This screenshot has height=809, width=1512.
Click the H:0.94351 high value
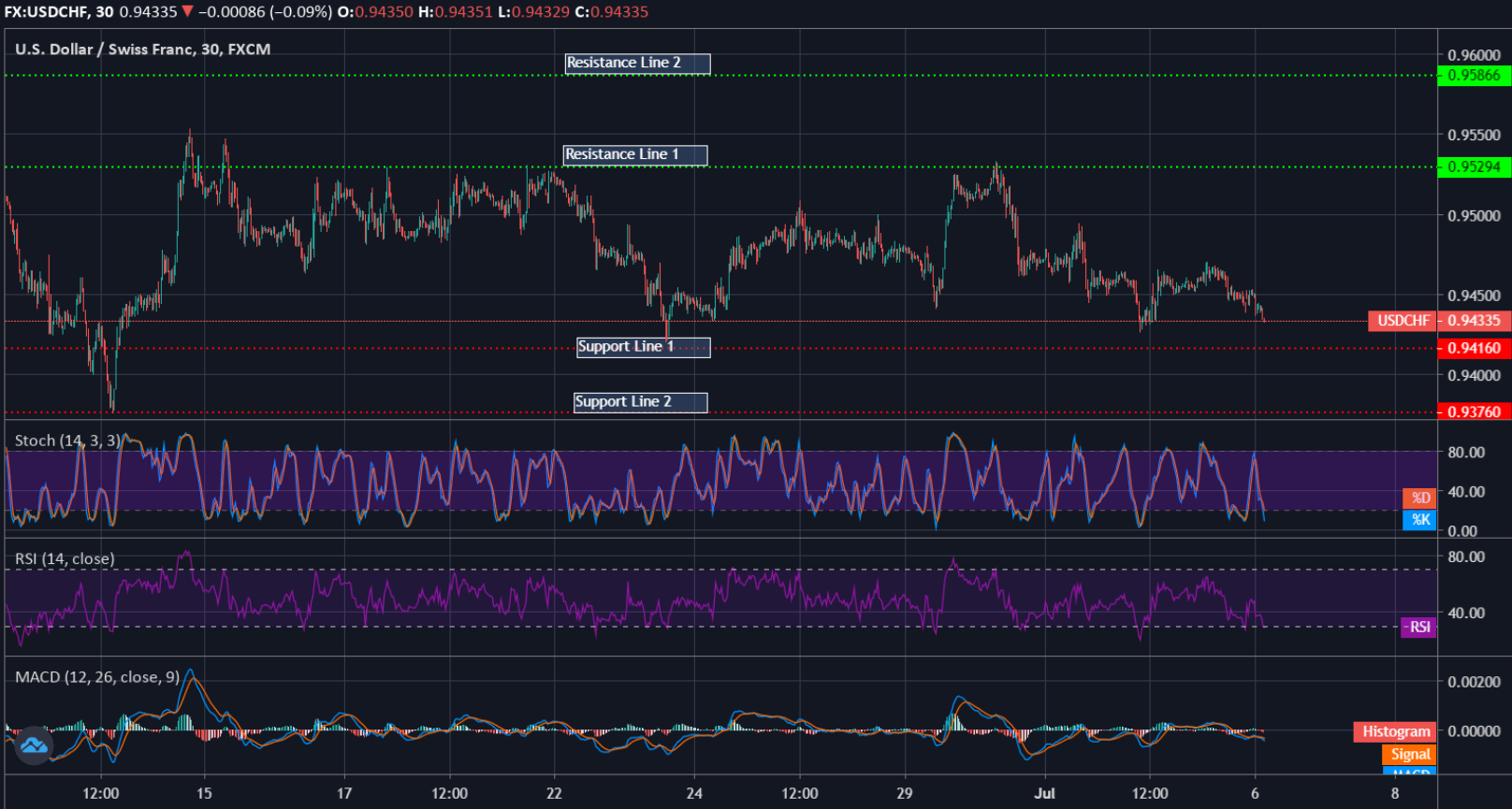click(455, 11)
